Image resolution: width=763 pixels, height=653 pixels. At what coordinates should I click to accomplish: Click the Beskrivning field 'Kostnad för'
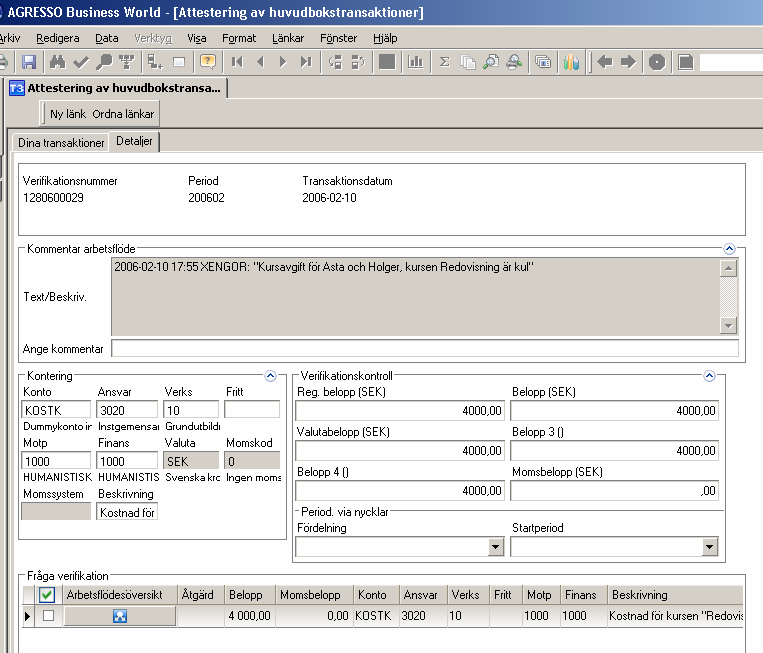point(127,512)
